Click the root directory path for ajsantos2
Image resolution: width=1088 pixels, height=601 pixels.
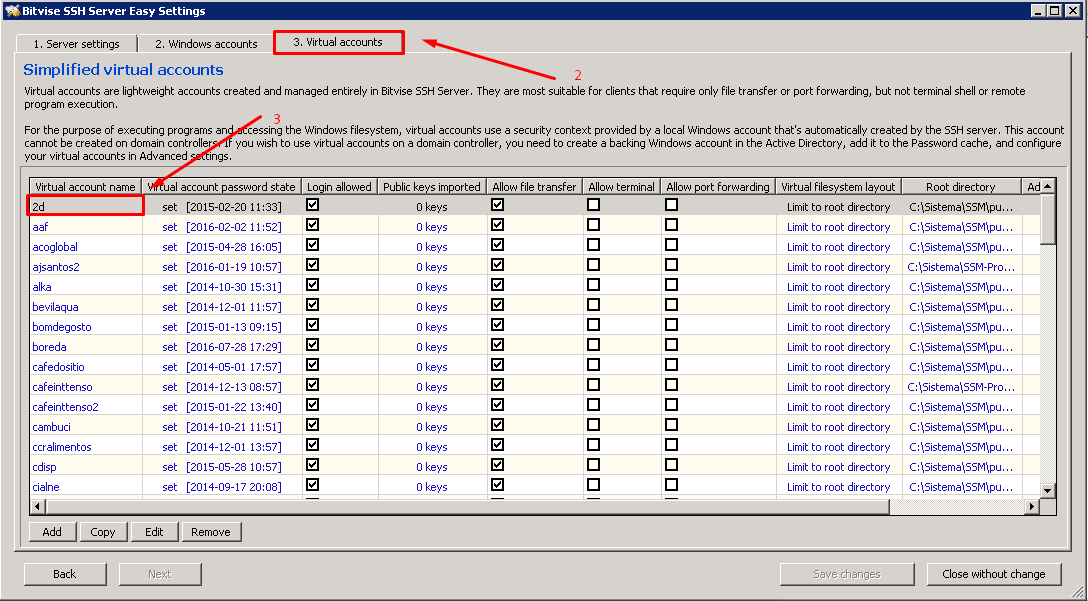click(961, 267)
